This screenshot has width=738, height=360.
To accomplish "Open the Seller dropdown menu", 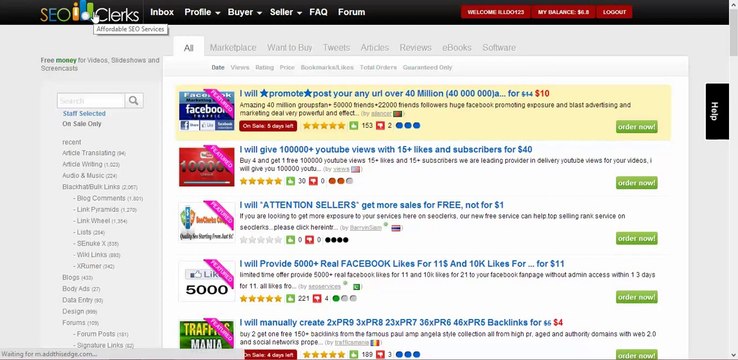I will pos(286,12).
